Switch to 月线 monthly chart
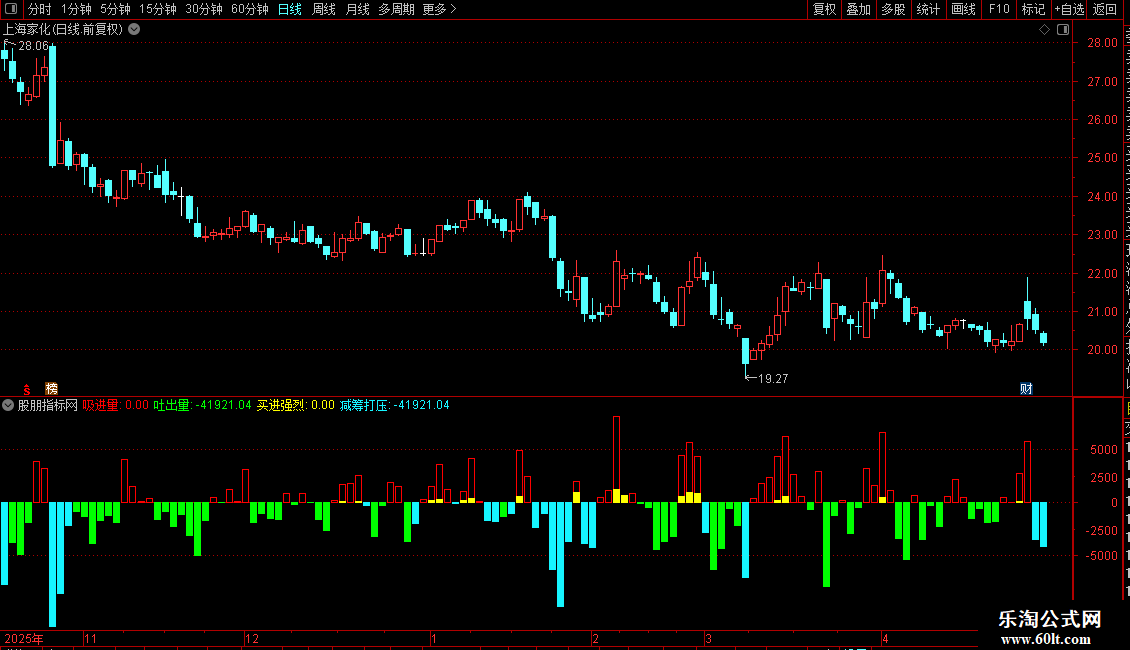 tap(357, 9)
